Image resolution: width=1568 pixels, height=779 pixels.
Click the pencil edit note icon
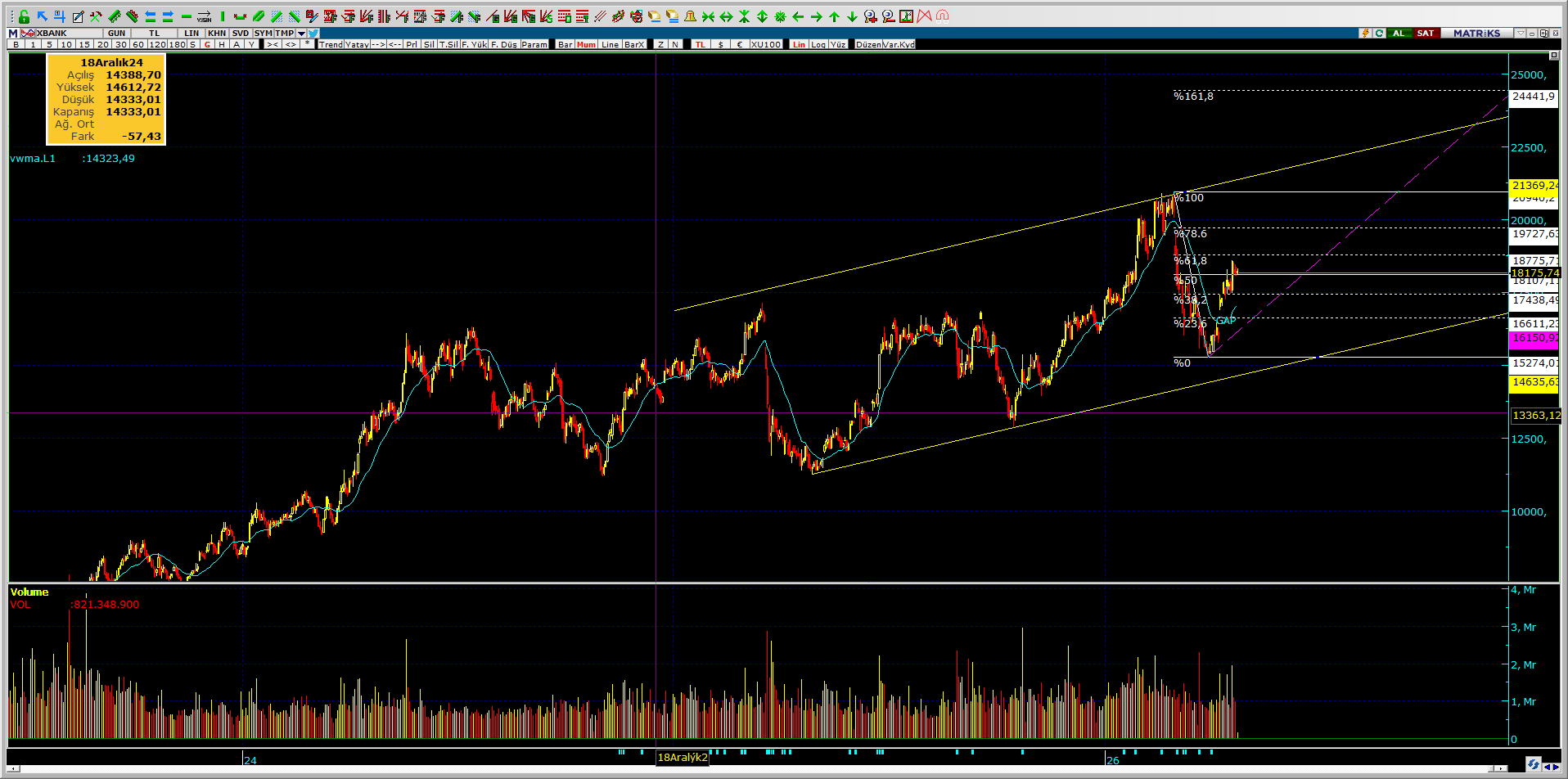pos(78,16)
